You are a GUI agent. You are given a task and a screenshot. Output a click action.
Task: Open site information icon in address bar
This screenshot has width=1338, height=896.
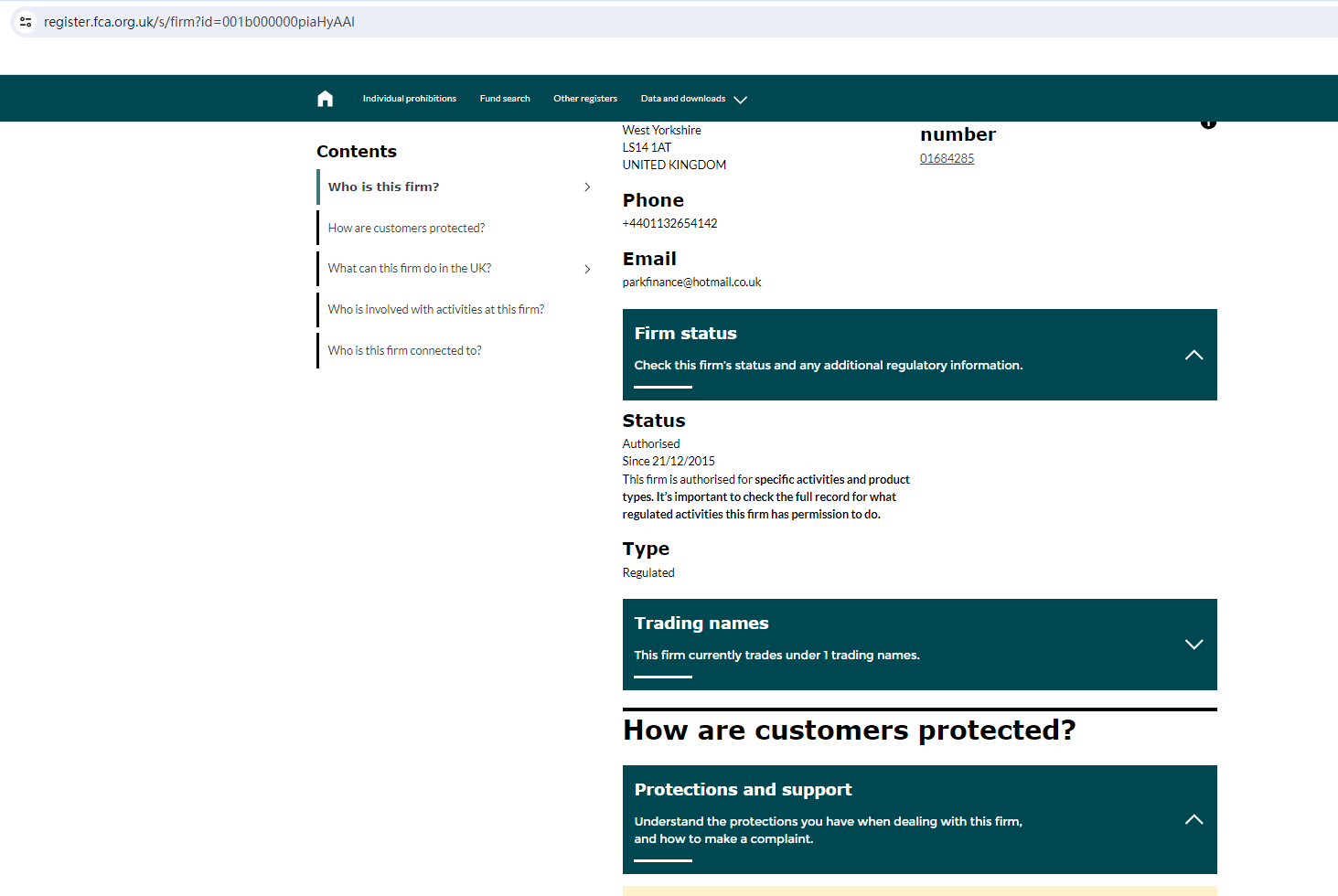click(26, 22)
